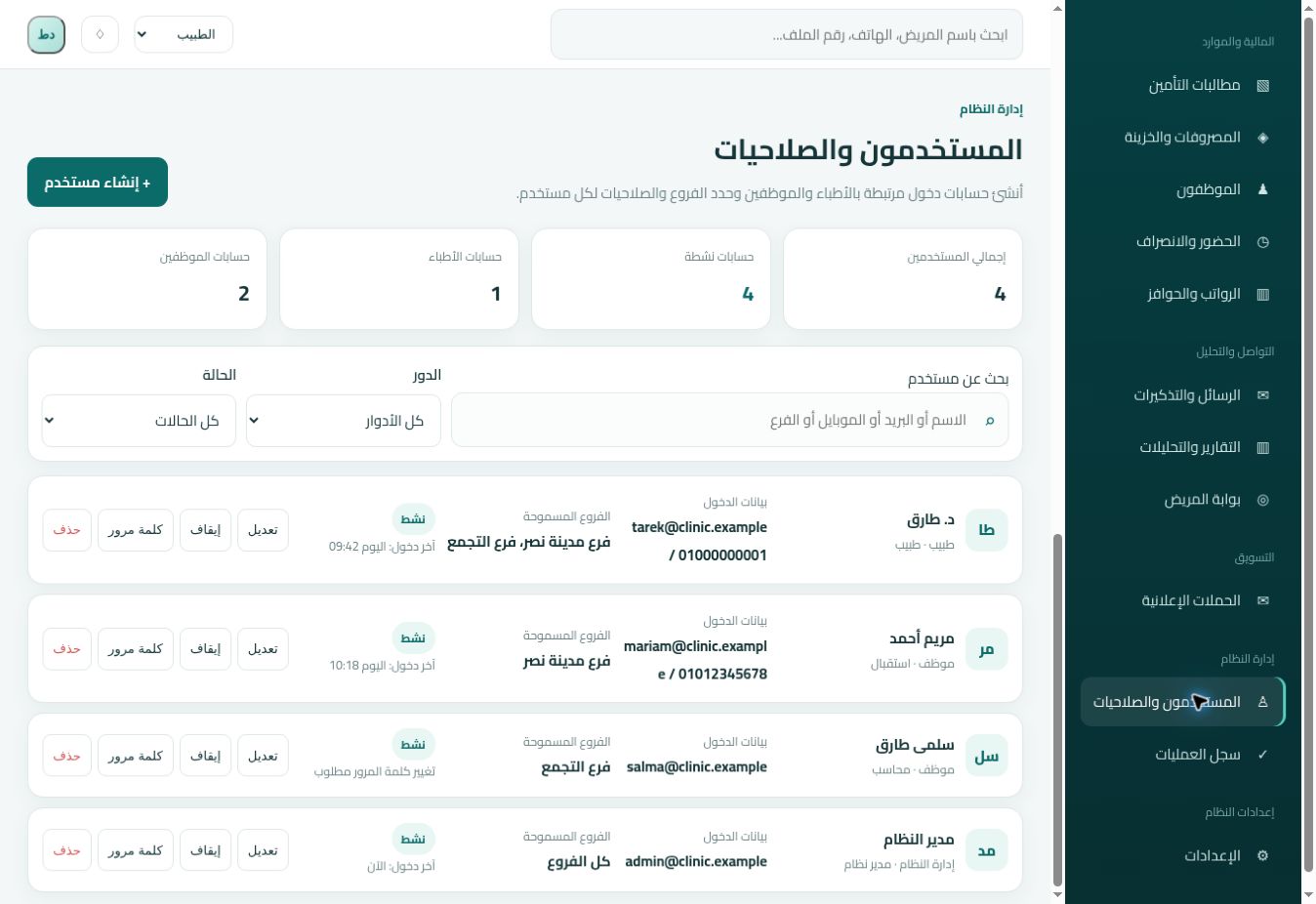The width and height of the screenshot is (1316, 904).
Task: Click إيقاف for مدير النظام
Action: [x=205, y=851]
